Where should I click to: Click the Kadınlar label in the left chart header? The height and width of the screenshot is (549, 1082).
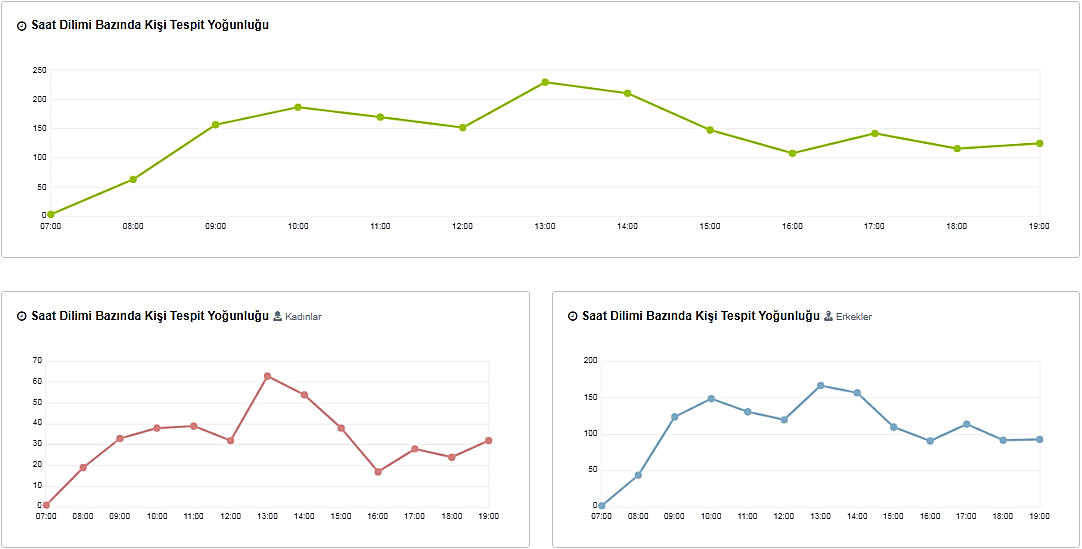coord(303,317)
